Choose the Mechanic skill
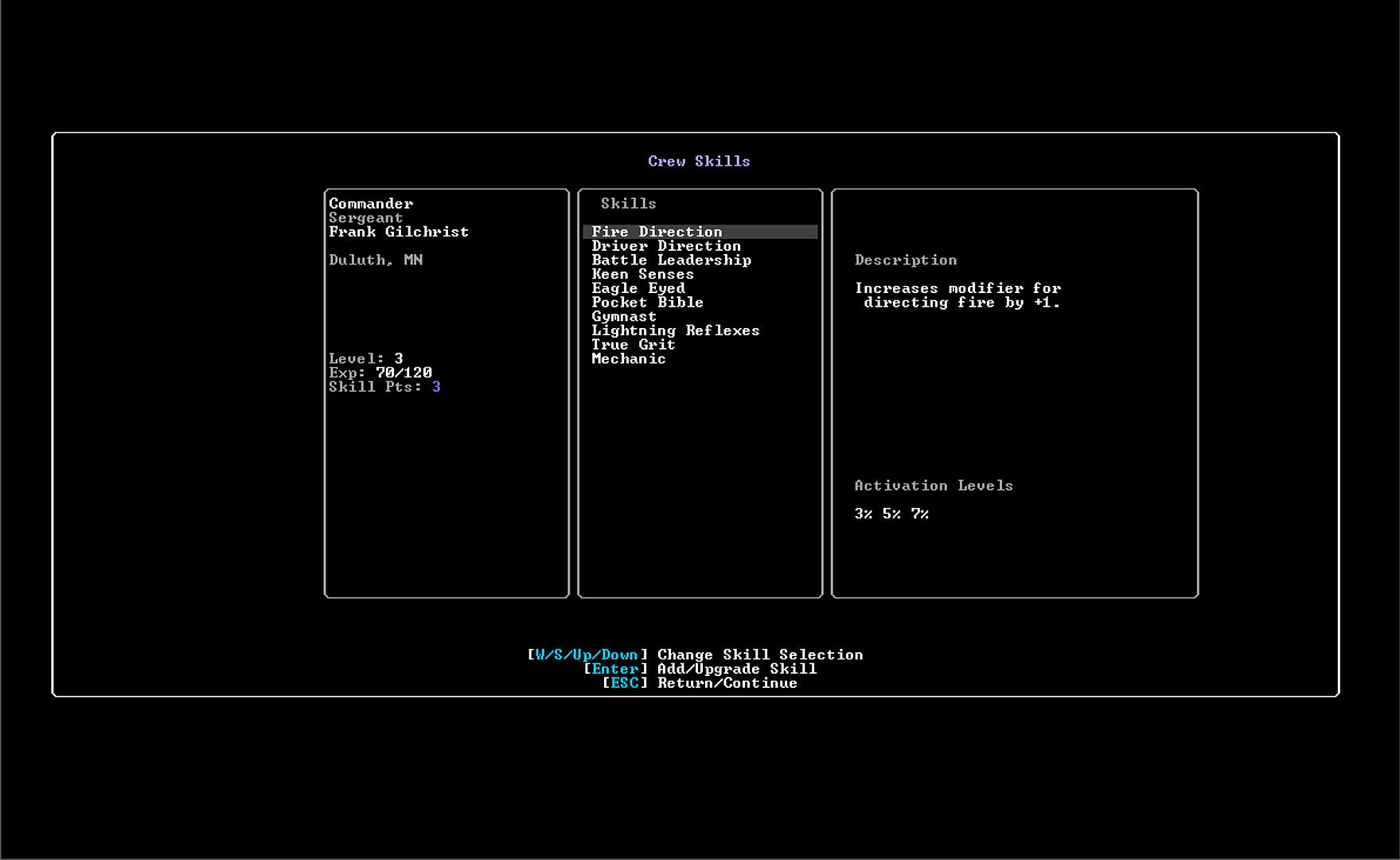Image resolution: width=1400 pixels, height=860 pixels. point(629,359)
